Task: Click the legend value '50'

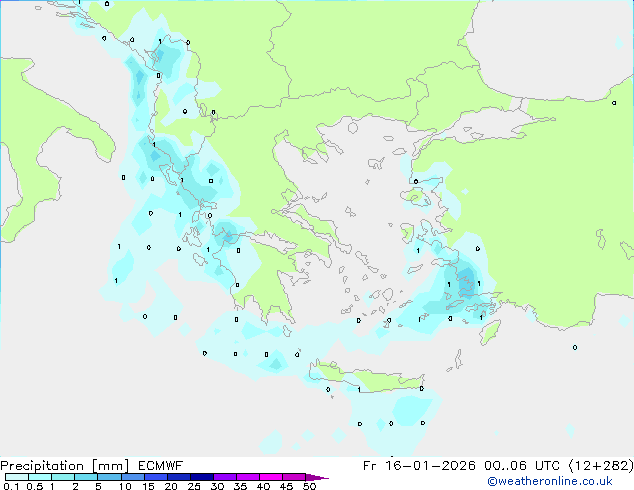Action: tap(309, 486)
